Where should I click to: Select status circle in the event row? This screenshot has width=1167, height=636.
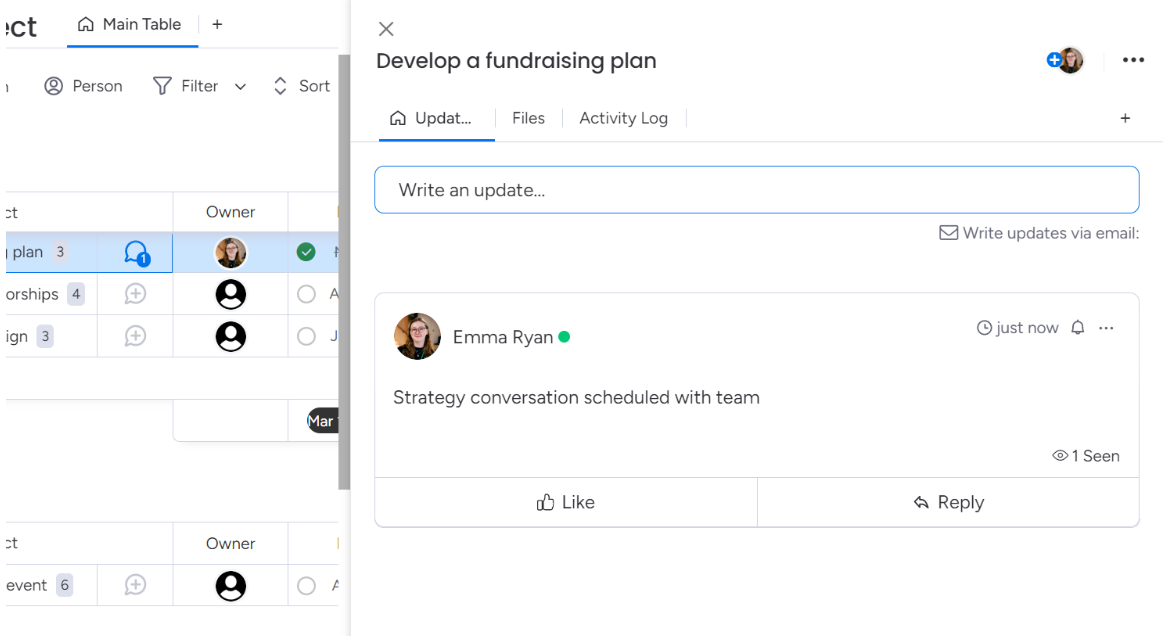click(x=306, y=586)
